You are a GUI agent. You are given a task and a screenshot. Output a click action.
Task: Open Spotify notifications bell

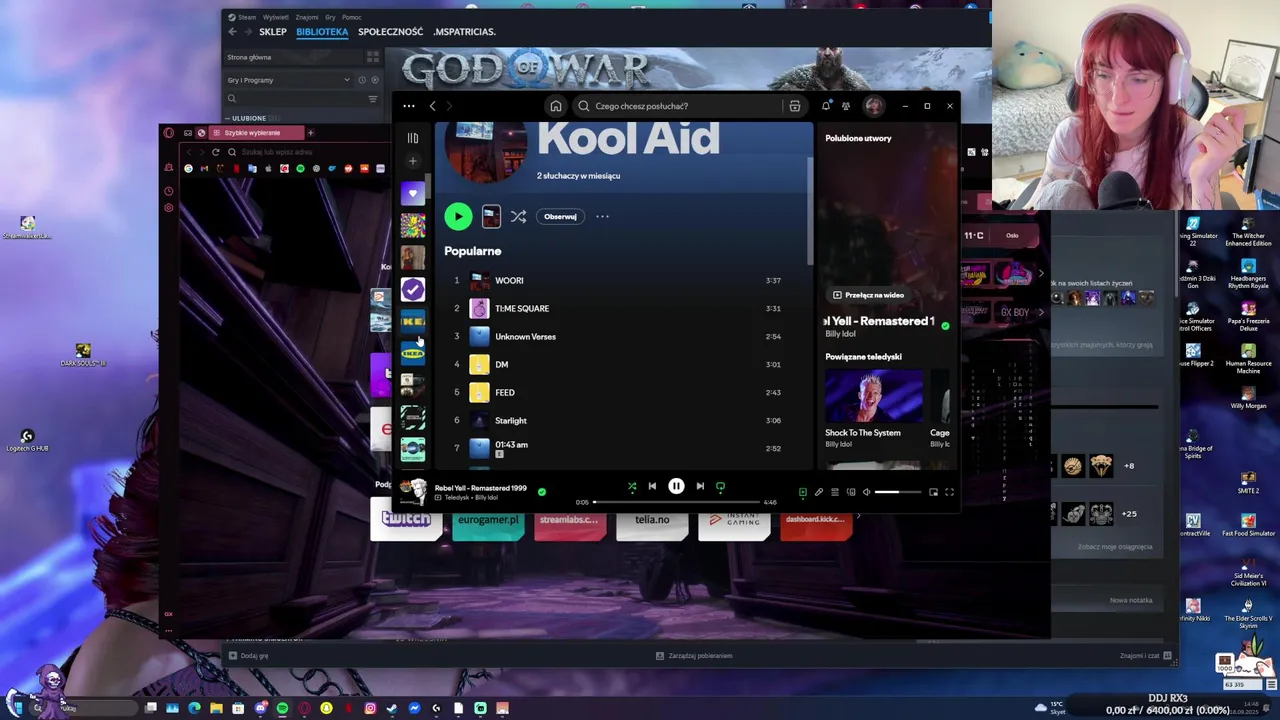click(x=826, y=106)
